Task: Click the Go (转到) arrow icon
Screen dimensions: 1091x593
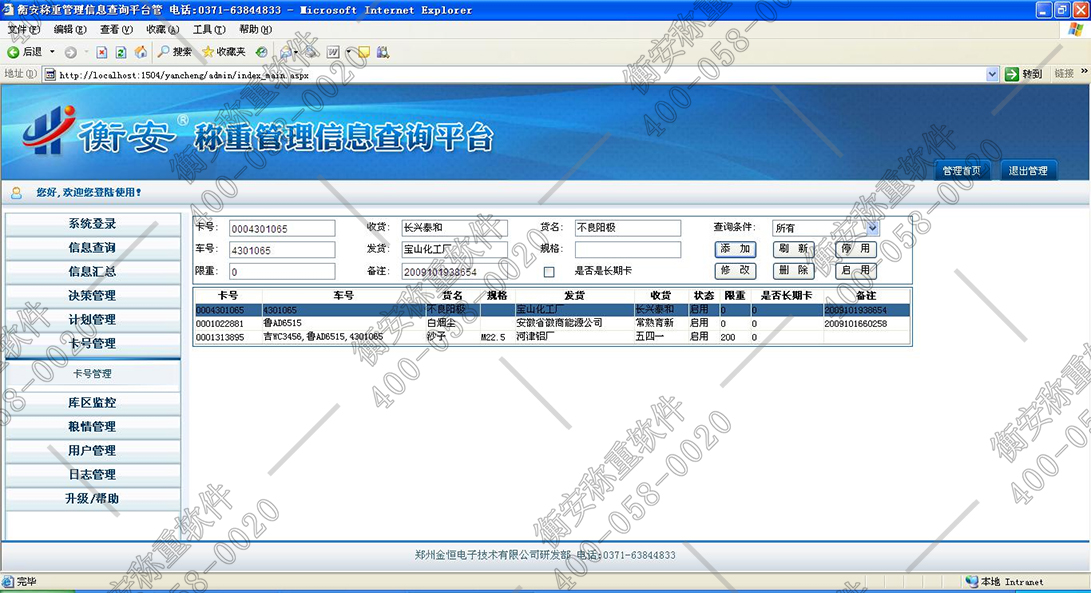Action: [x=1012, y=74]
